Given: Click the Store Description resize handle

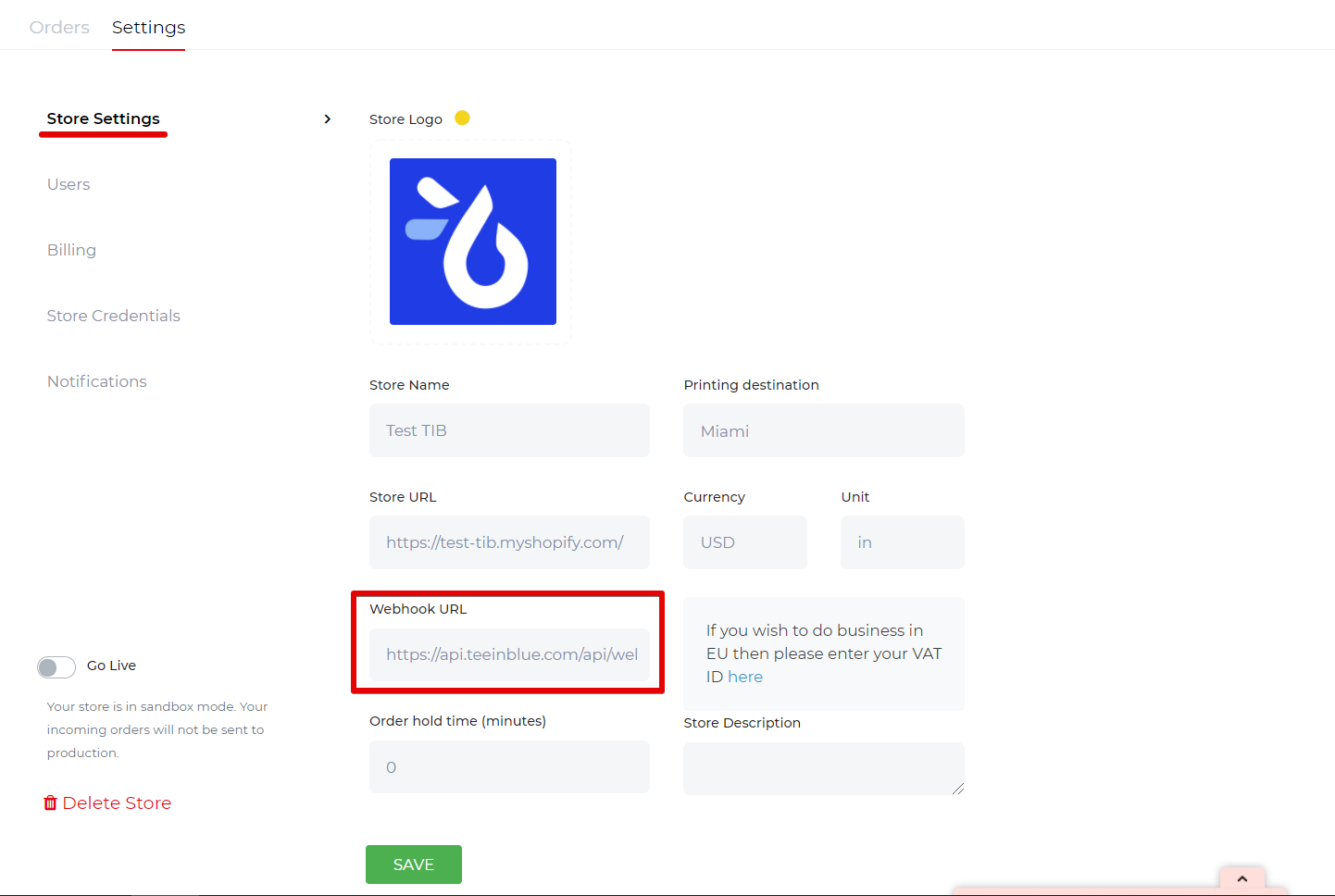Looking at the screenshot, I should pyautogui.click(x=958, y=789).
